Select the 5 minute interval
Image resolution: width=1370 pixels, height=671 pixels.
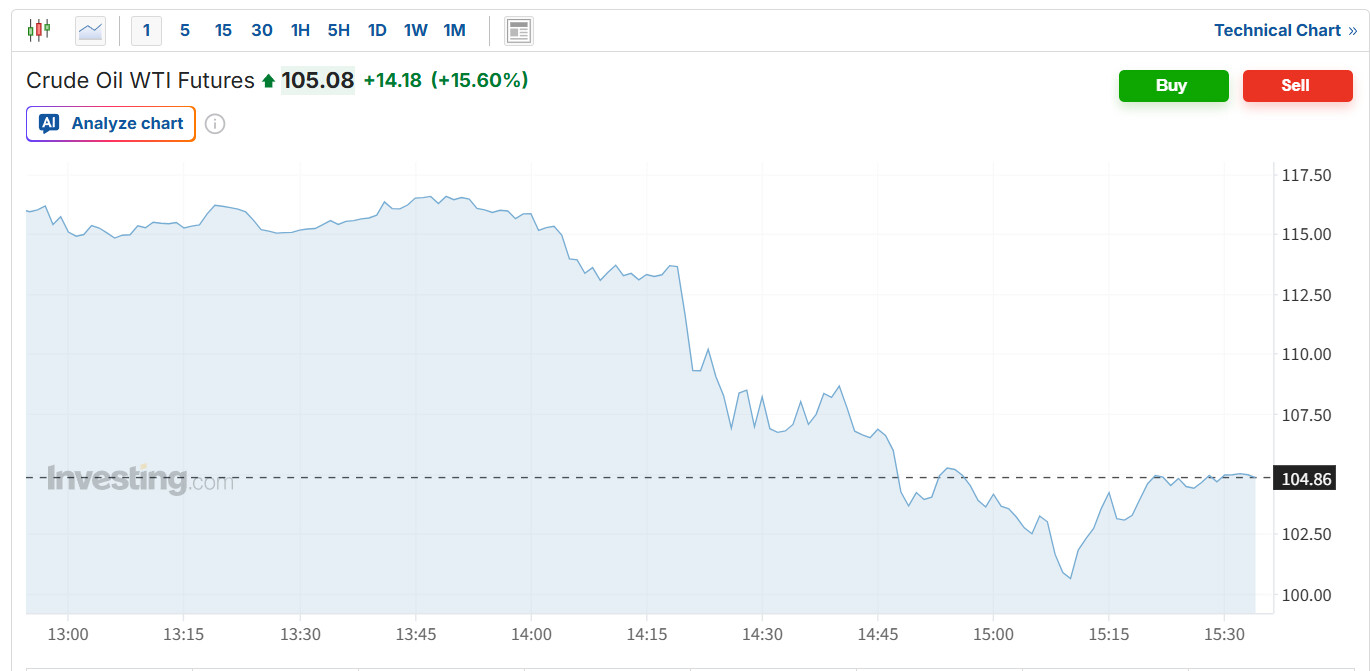(185, 31)
